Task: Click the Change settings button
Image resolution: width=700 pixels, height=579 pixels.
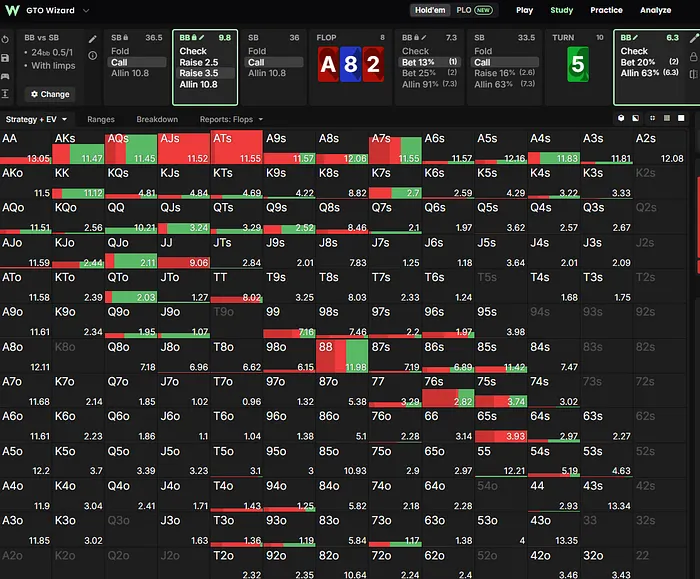Action: click(x=50, y=94)
